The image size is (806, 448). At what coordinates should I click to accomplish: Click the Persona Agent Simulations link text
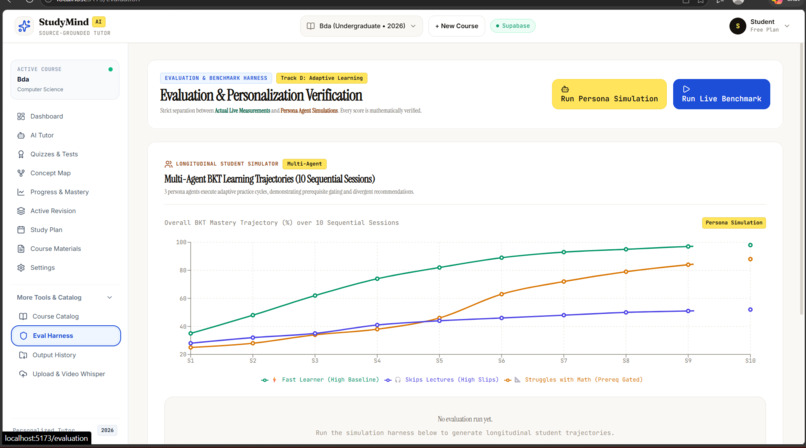point(309,110)
